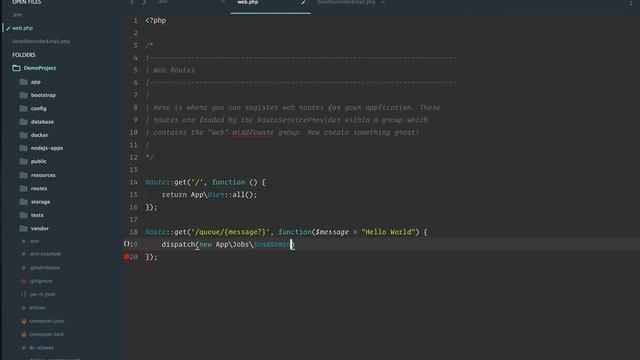Expand the resources folder
The image size is (640, 360).
[43, 175]
